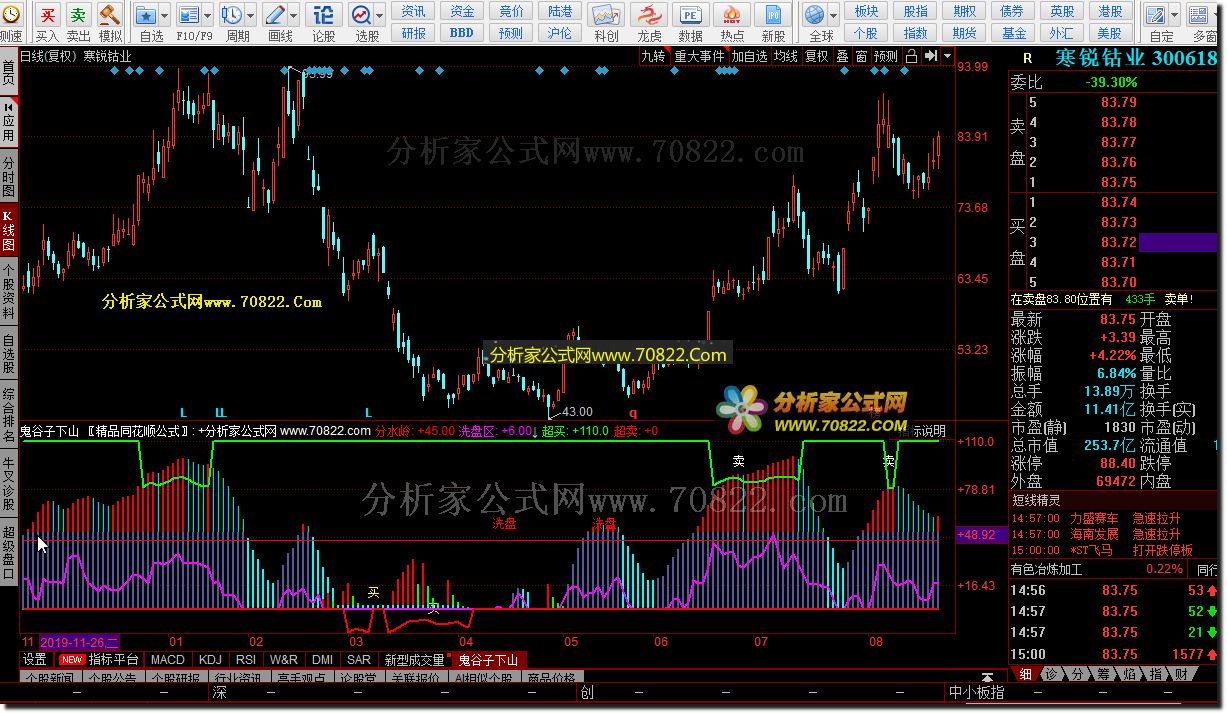
Task: Switch to the MACD indicator tab
Action: pyautogui.click(x=168, y=660)
